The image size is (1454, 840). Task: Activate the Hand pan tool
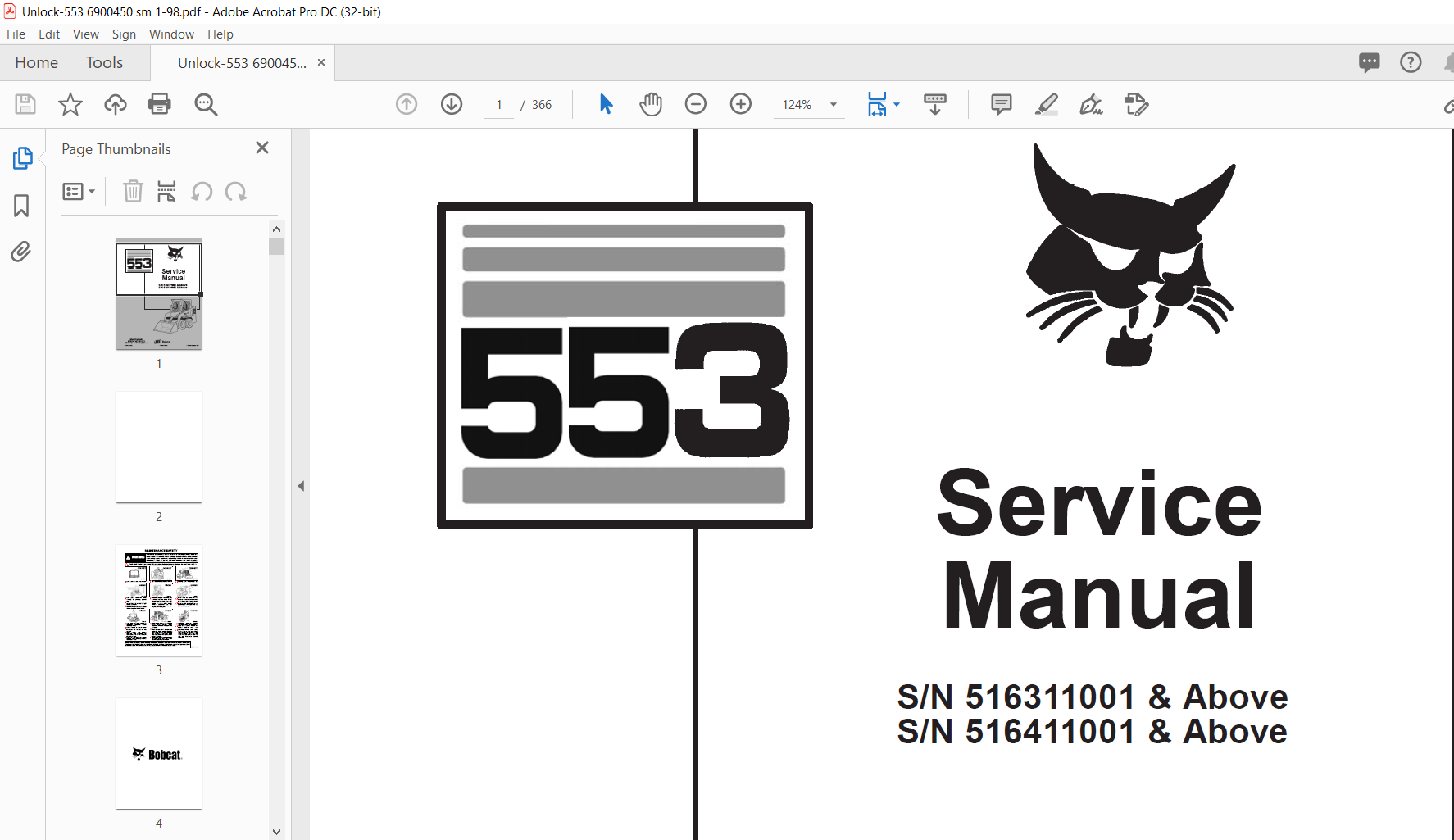point(651,104)
